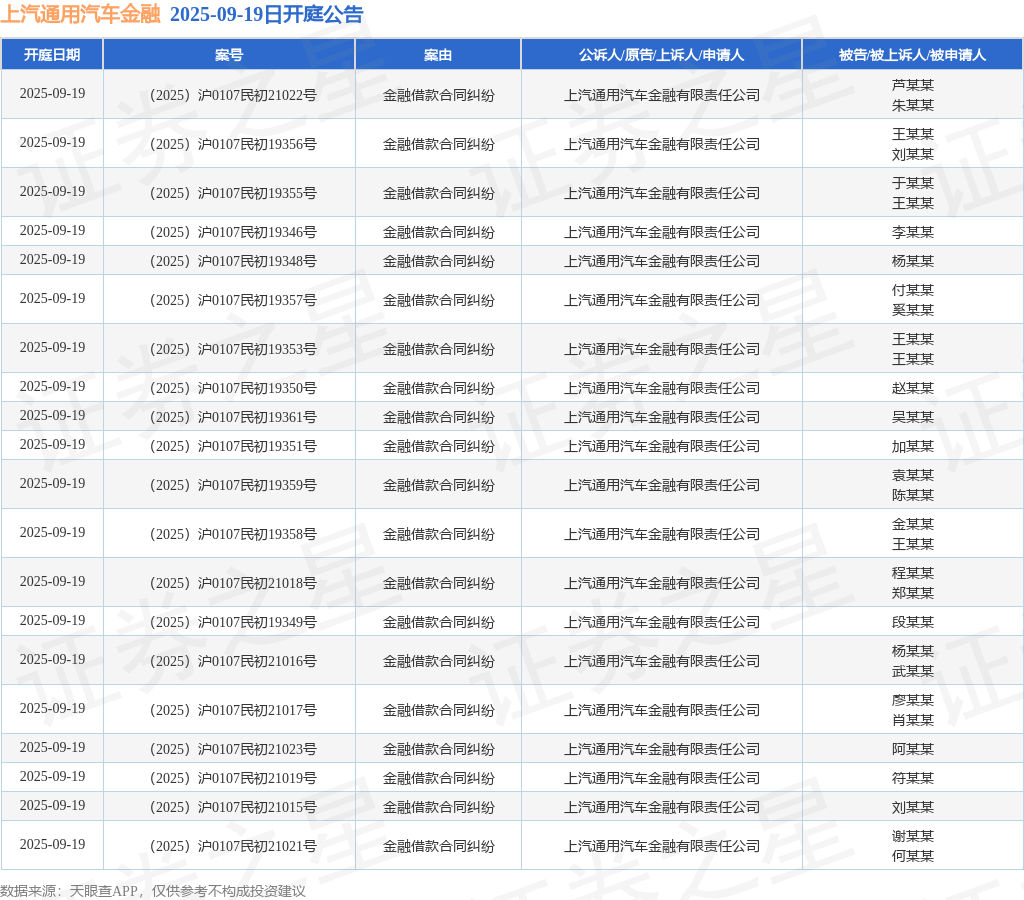
Task: Click the date in the 21022号 row
Action: click(x=52, y=93)
